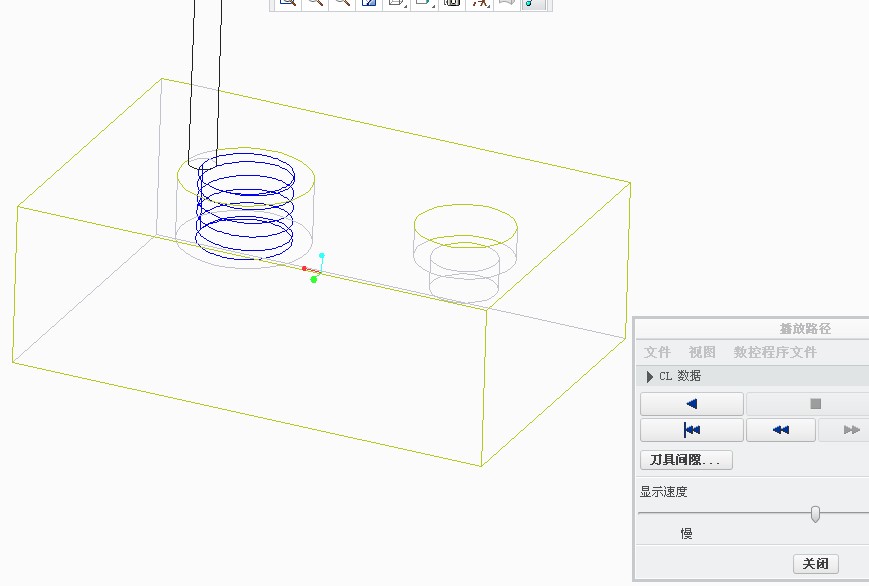Click the second magnifier zoom icon in toolbar
The width and height of the screenshot is (869, 586).
tap(315, 3)
